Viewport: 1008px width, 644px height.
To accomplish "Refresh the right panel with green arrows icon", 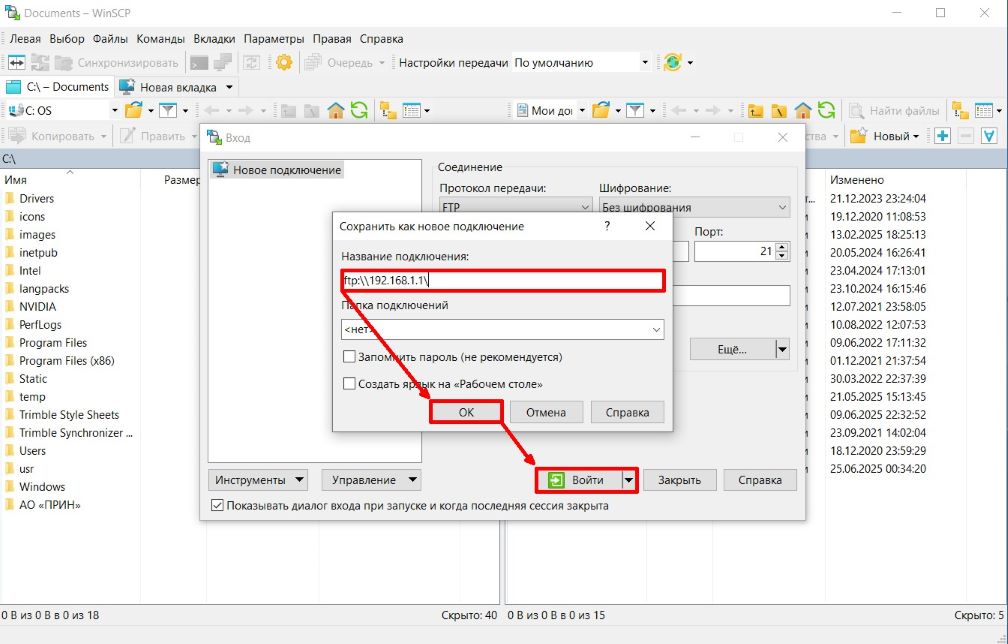I will point(826,111).
